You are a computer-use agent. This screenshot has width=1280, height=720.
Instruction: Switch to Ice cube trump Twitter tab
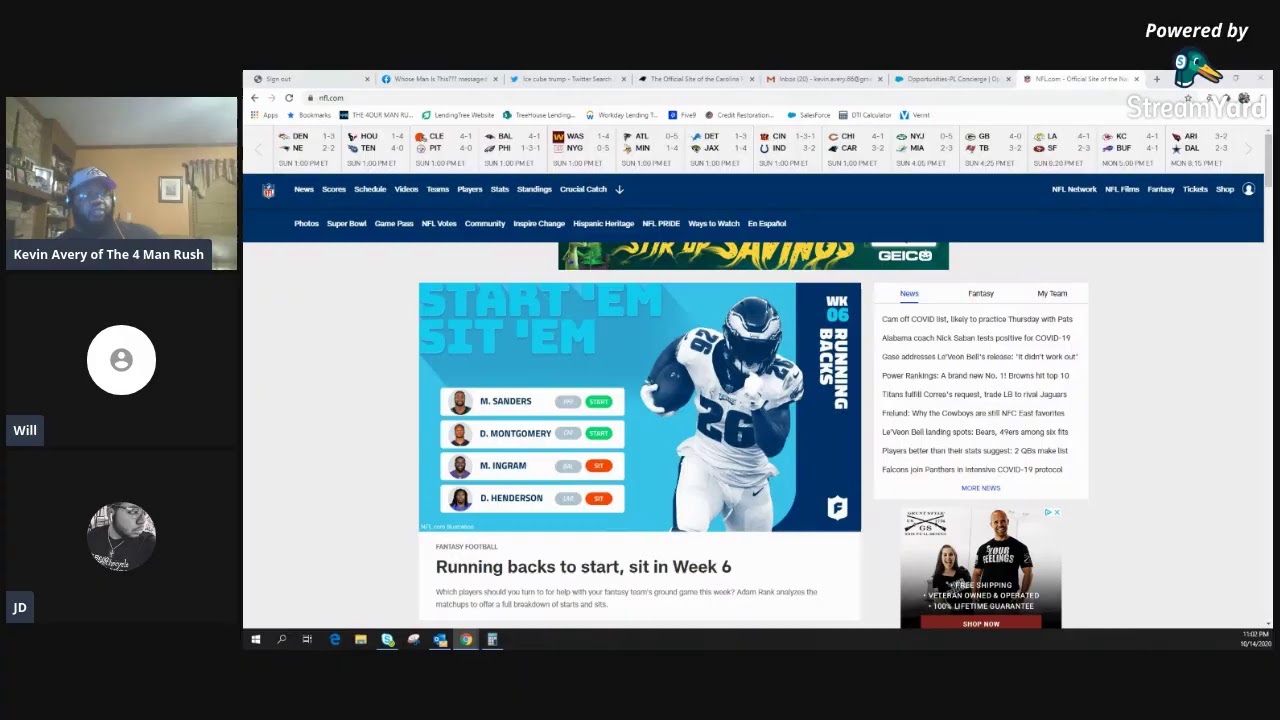pyautogui.click(x=567, y=79)
